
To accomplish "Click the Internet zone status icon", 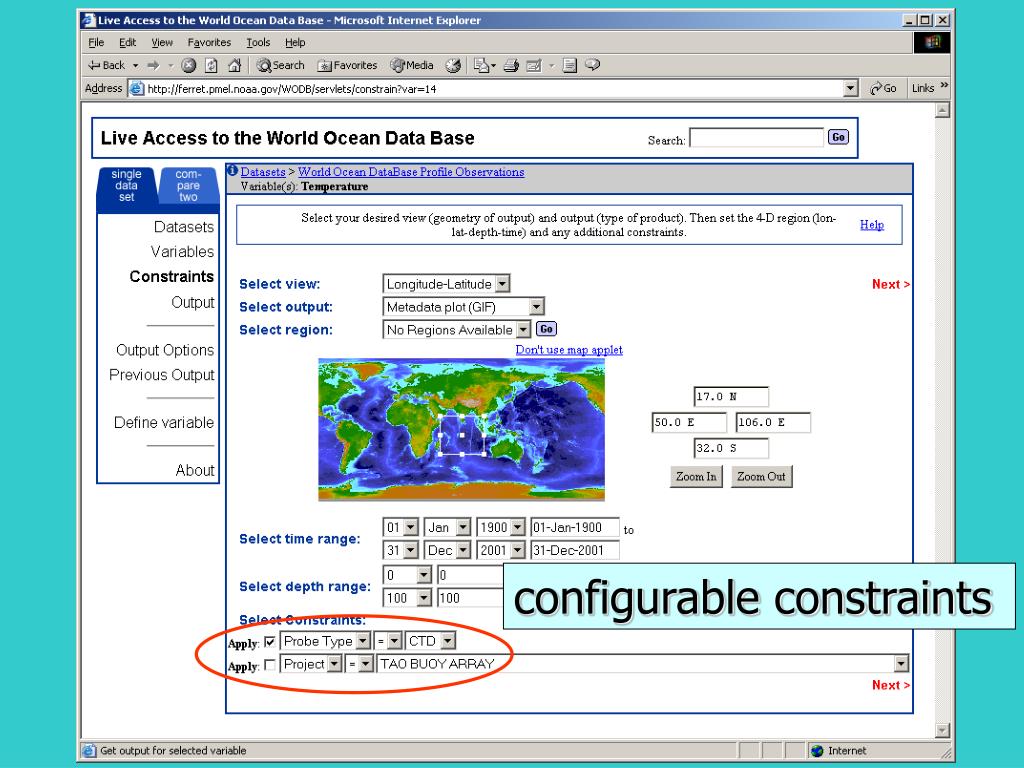I will (x=817, y=750).
